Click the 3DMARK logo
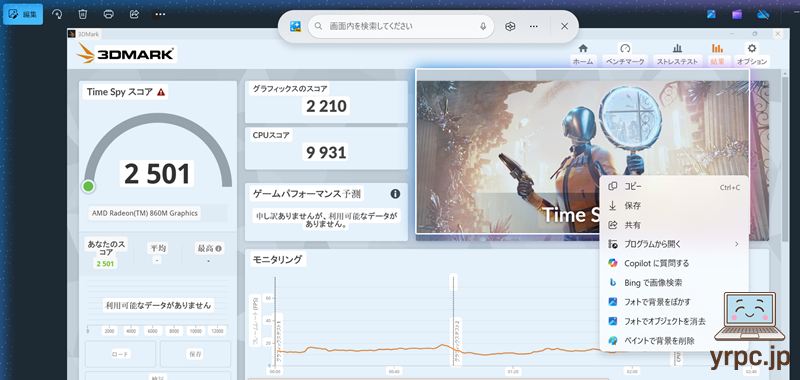 point(126,53)
